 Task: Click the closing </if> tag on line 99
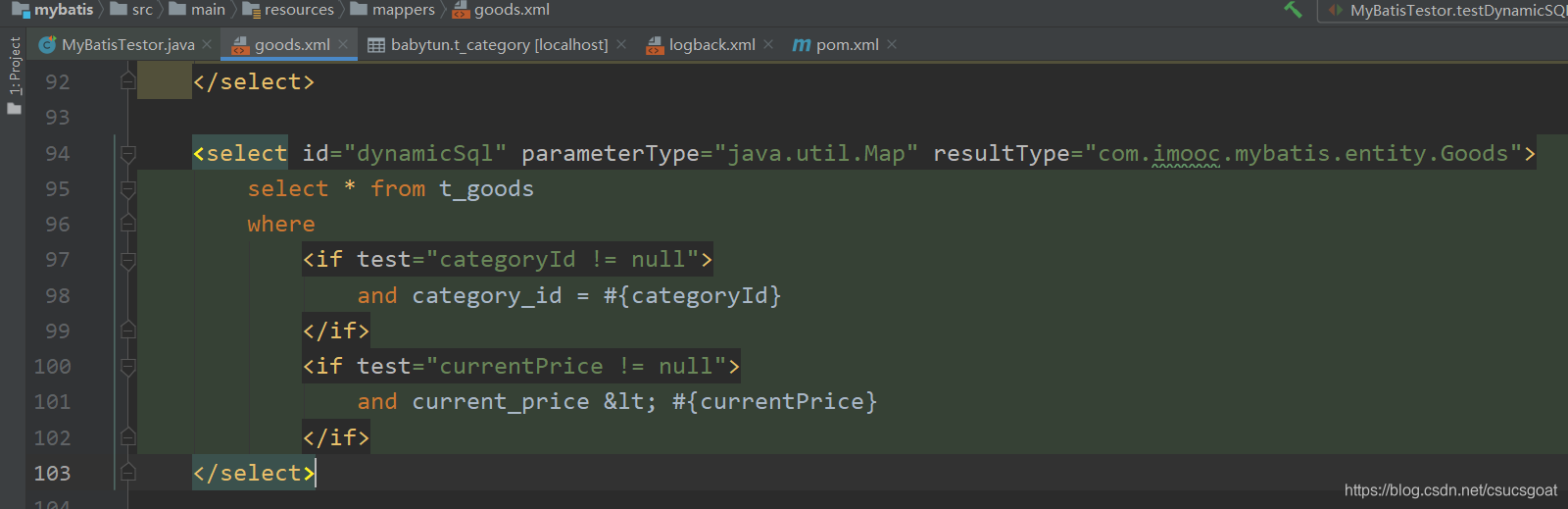[x=336, y=331]
